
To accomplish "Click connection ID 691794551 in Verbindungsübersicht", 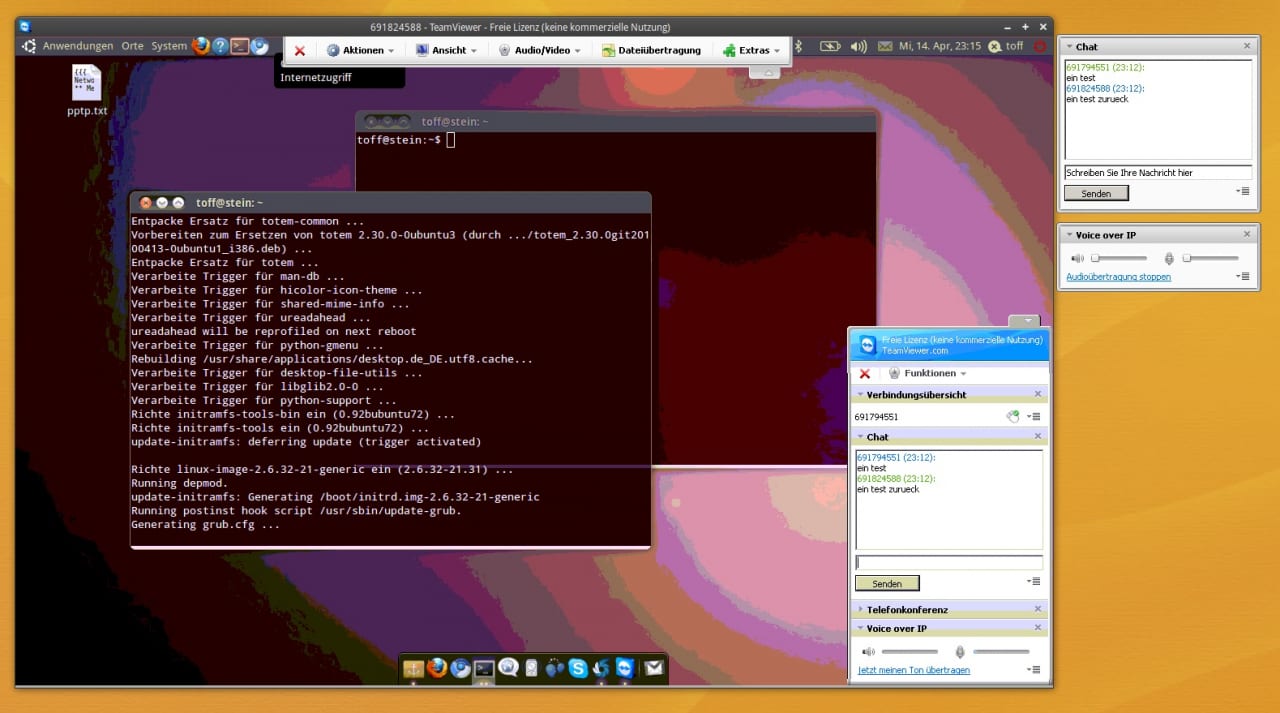I will click(876, 417).
